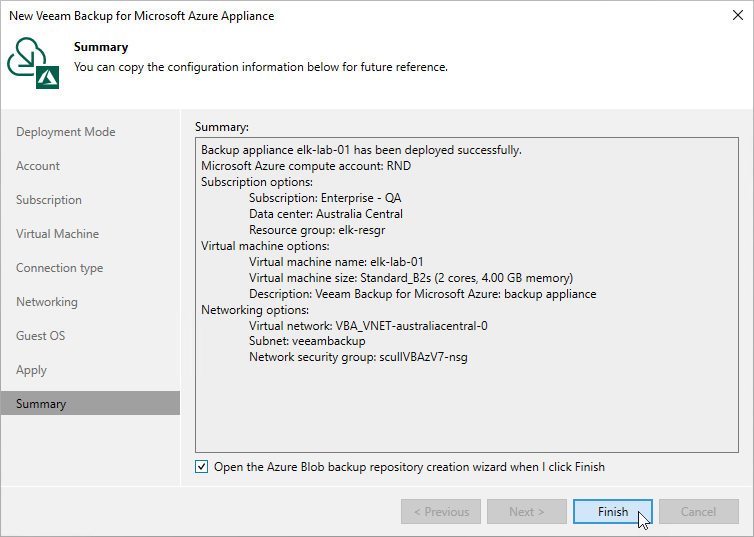
Task: Click the window title 'New Veeam Backup for Microsoft Azure Appliance'
Action: [141, 16]
